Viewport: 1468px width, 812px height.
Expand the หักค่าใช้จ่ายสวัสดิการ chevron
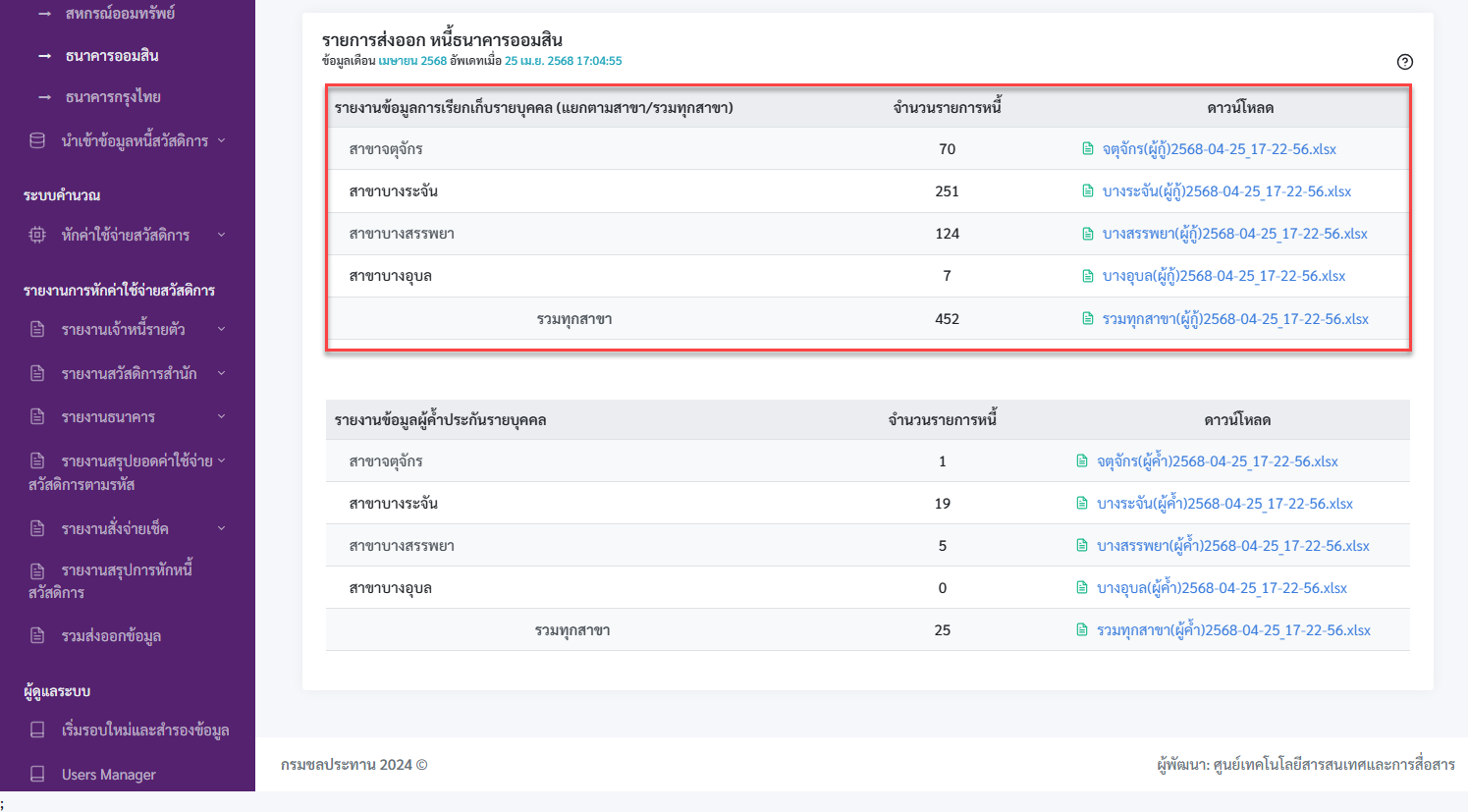coord(221,235)
